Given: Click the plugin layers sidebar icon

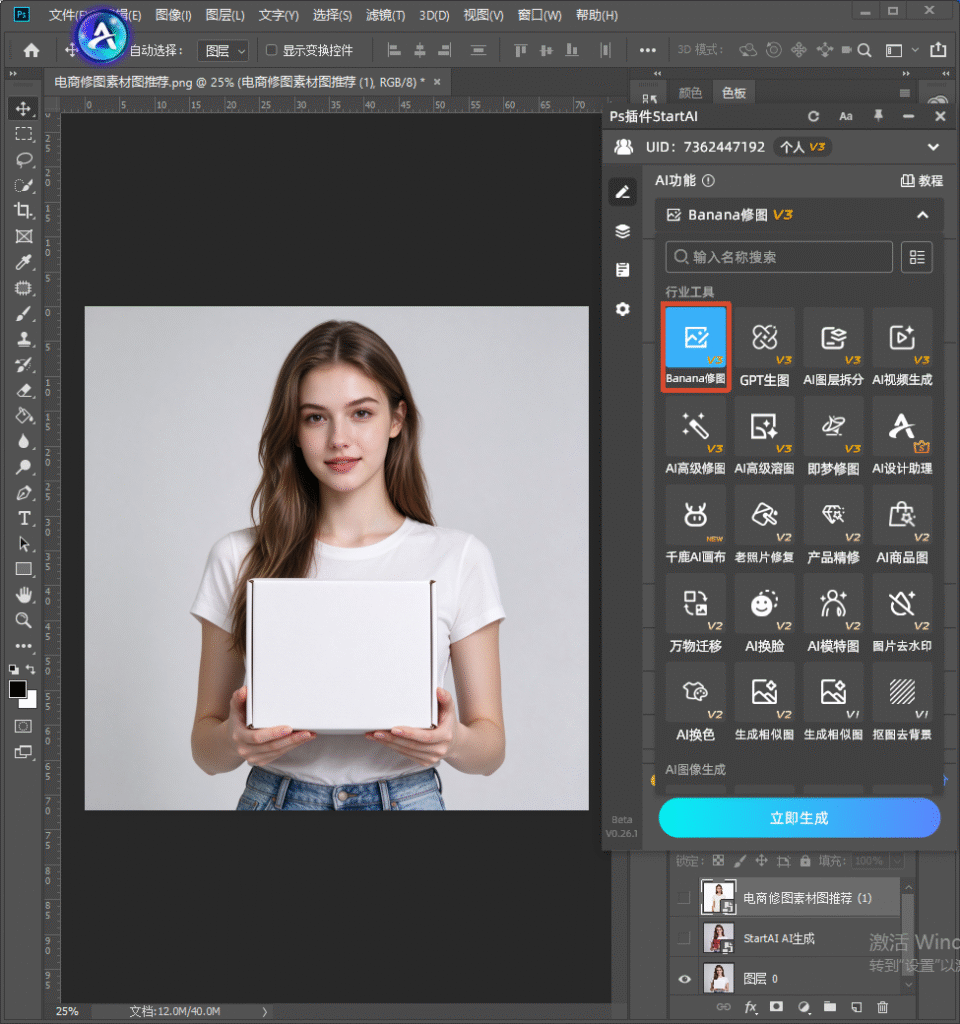Looking at the screenshot, I should pyautogui.click(x=622, y=231).
